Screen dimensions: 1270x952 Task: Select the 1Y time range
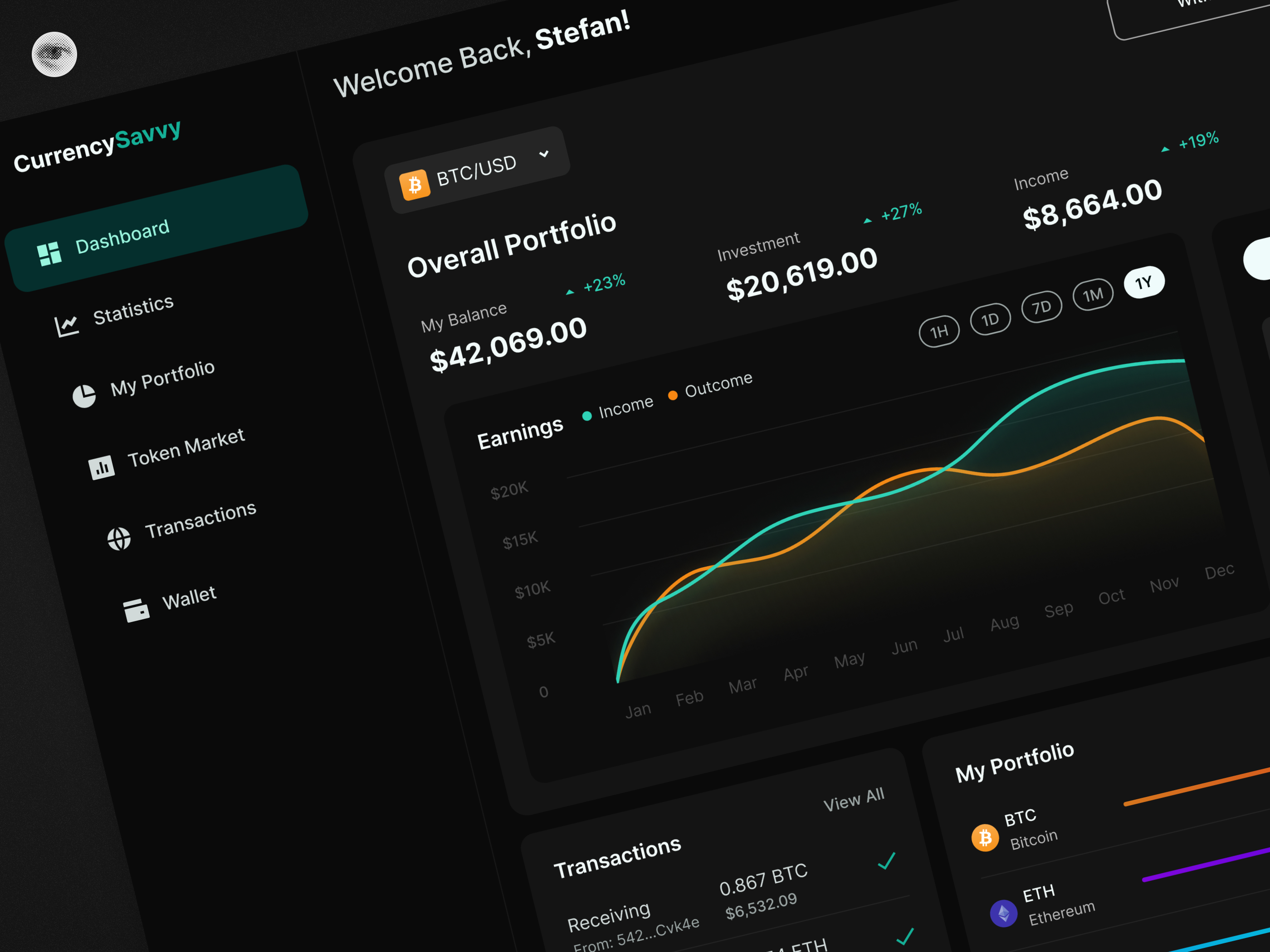pos(1144,282)
